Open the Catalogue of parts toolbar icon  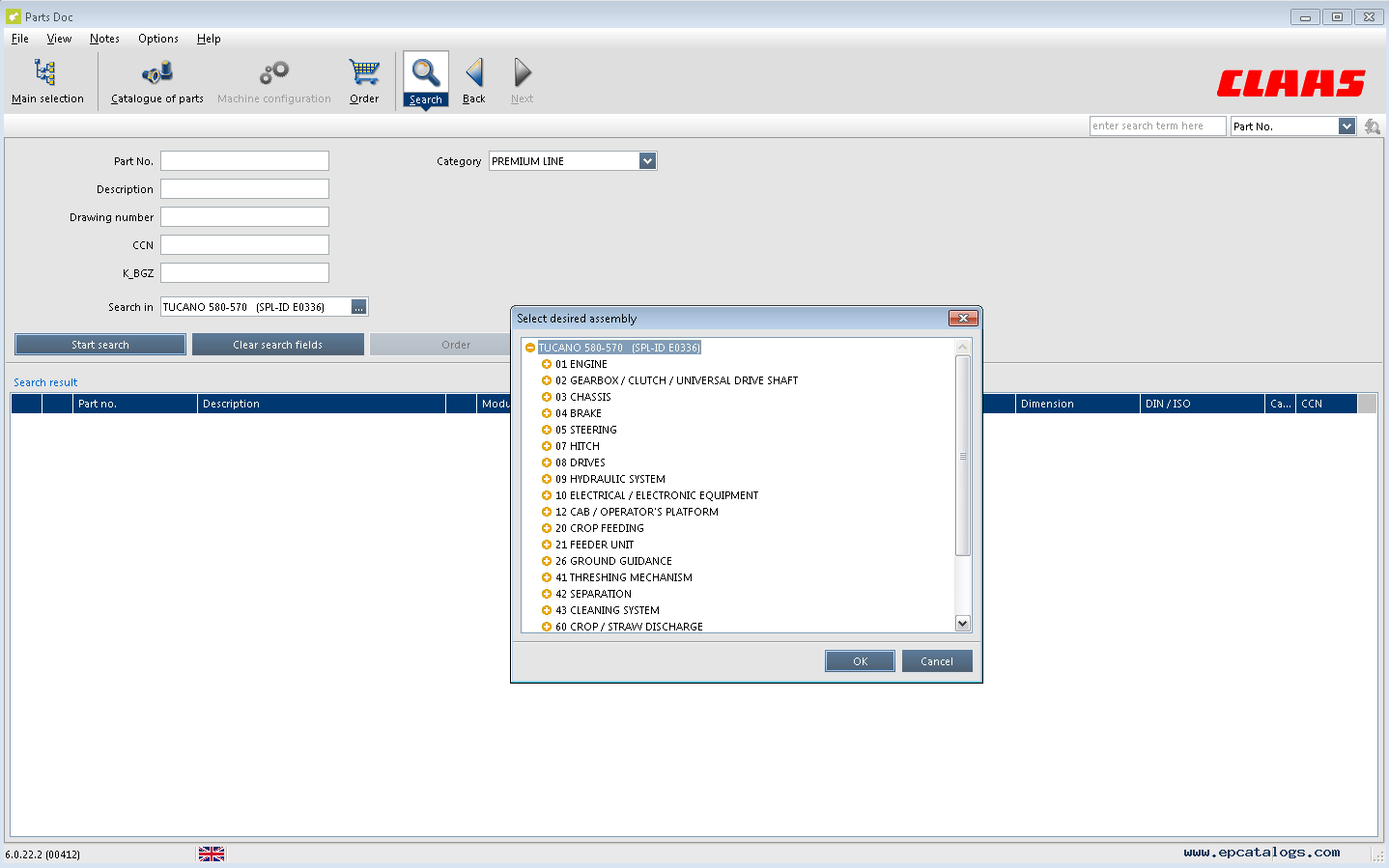pyautogui.click(x=157, y=72)
